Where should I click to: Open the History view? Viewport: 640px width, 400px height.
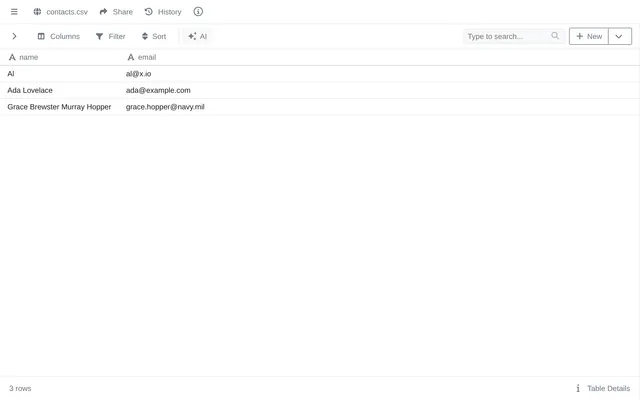[163, 12]
